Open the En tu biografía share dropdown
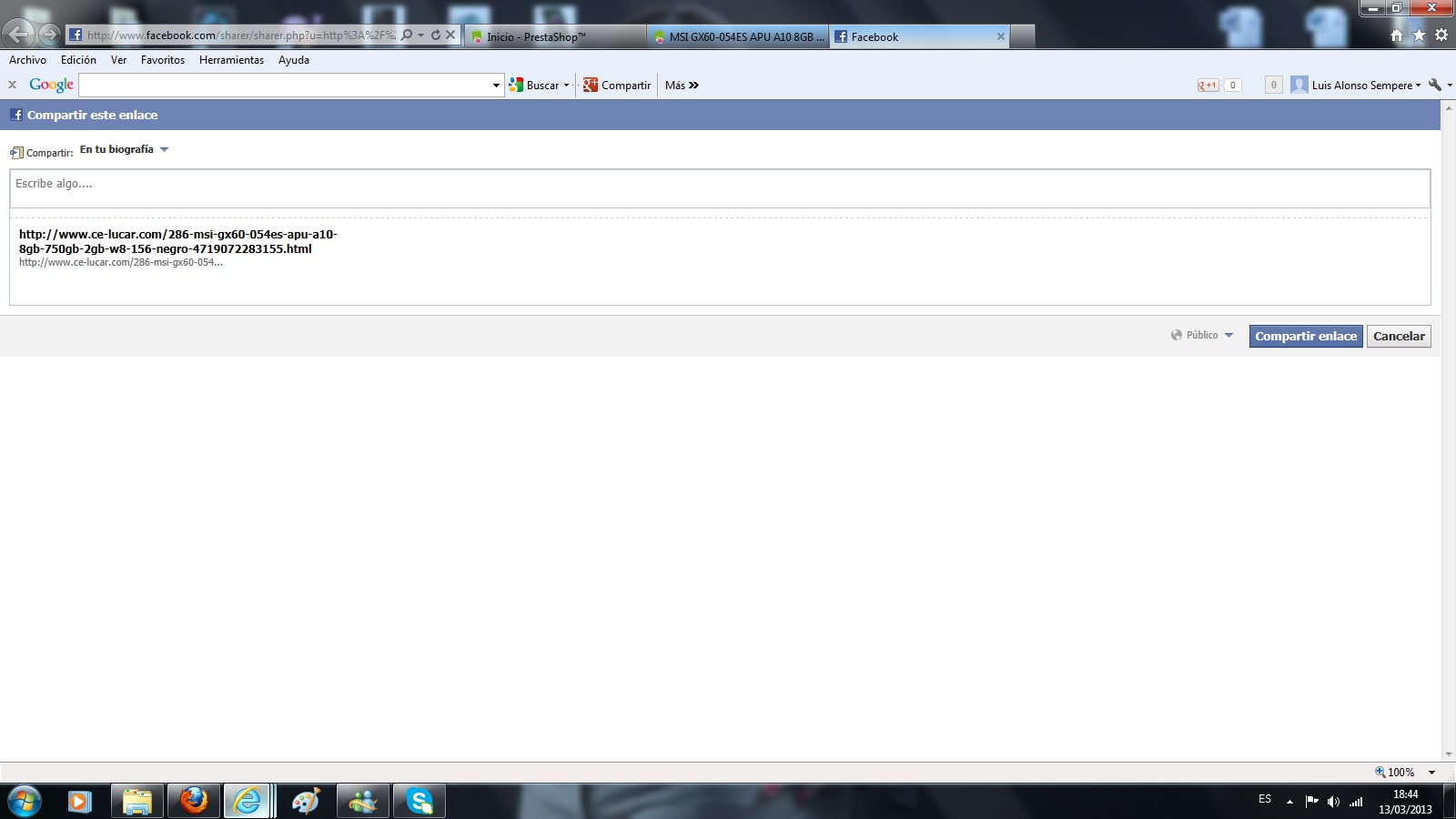 164,149
